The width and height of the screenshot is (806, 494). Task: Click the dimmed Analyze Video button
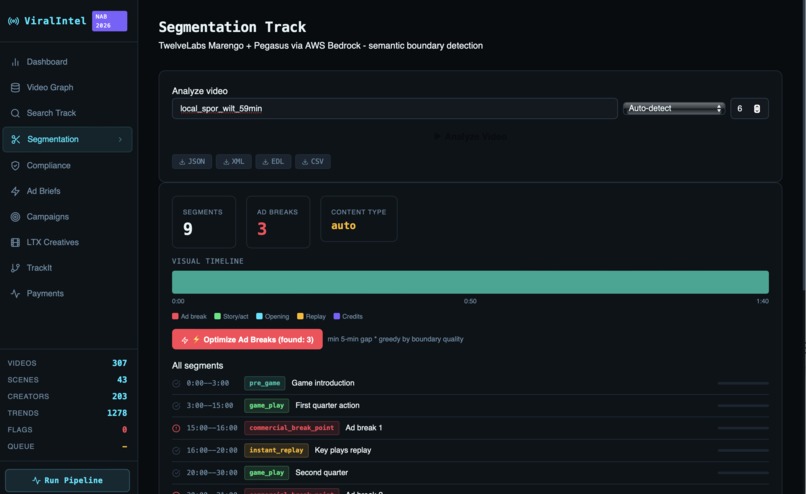(470, 137)
